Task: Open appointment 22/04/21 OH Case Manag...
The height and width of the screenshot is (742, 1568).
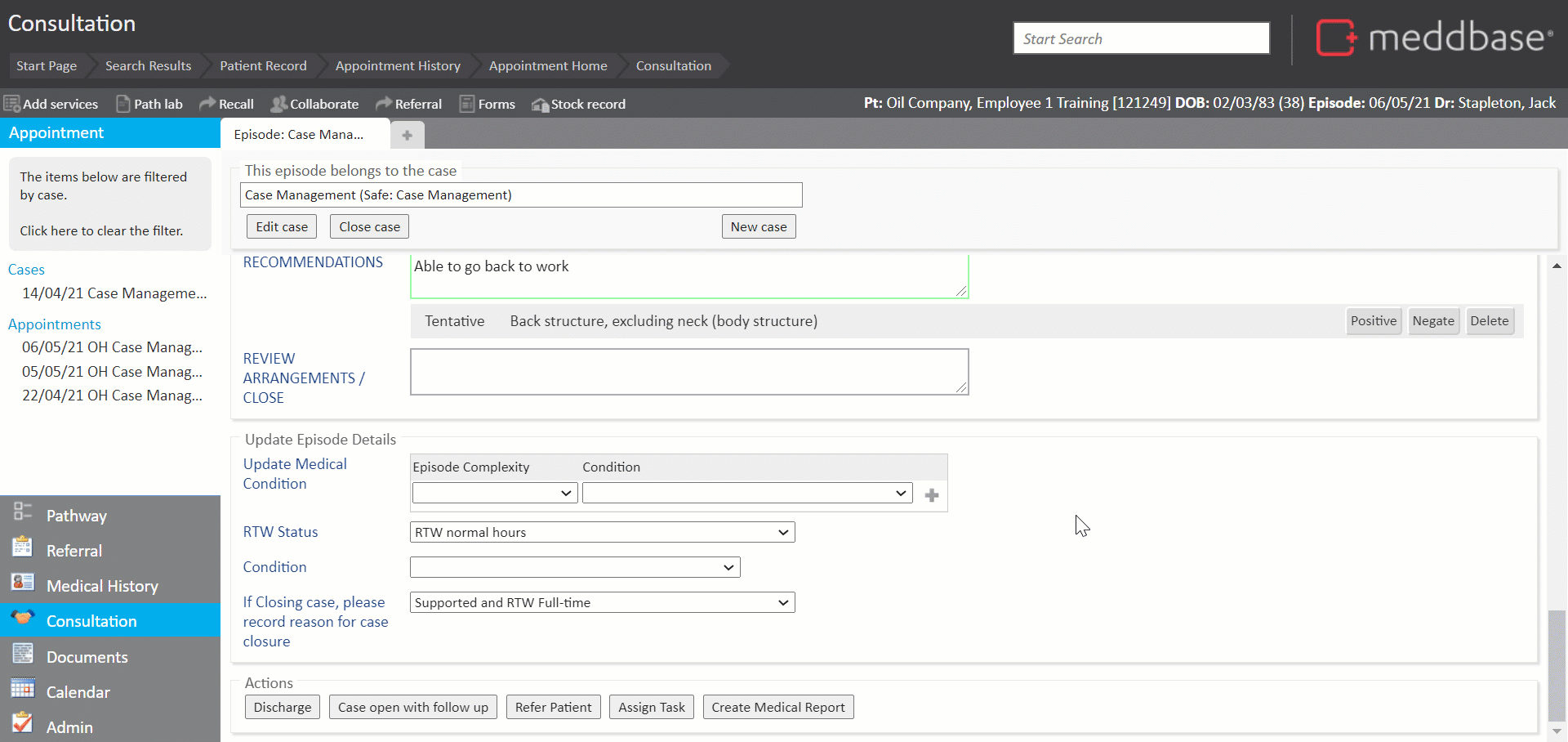Action: coord(113,395)
